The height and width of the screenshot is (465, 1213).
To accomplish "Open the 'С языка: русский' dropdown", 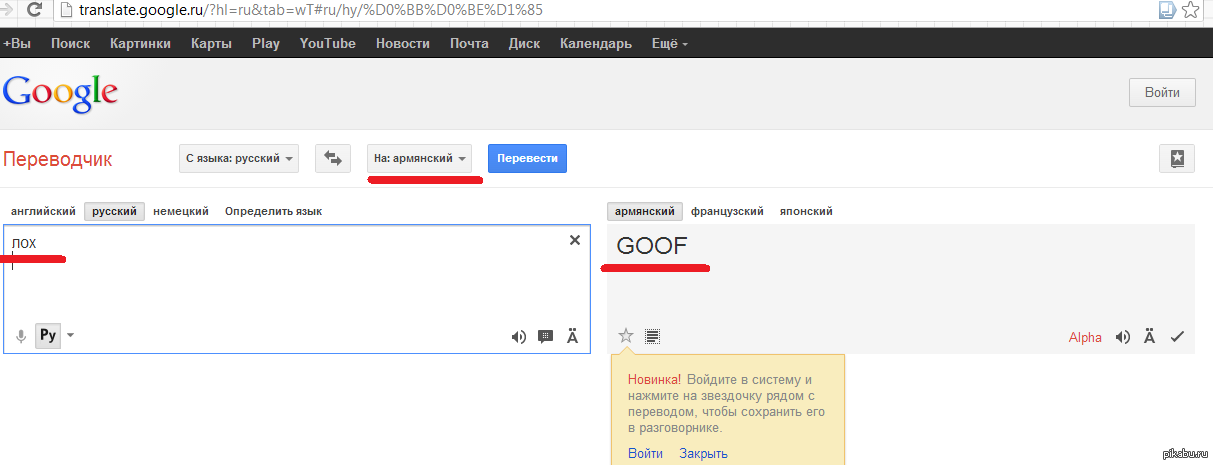I will point(238,158).
